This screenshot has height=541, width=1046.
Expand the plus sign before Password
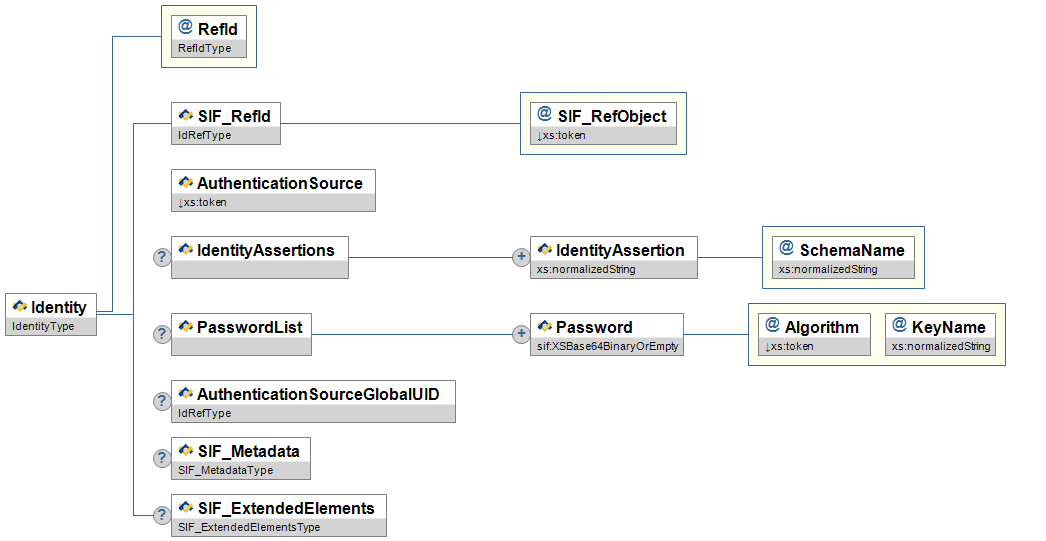(x=521, y=334)
